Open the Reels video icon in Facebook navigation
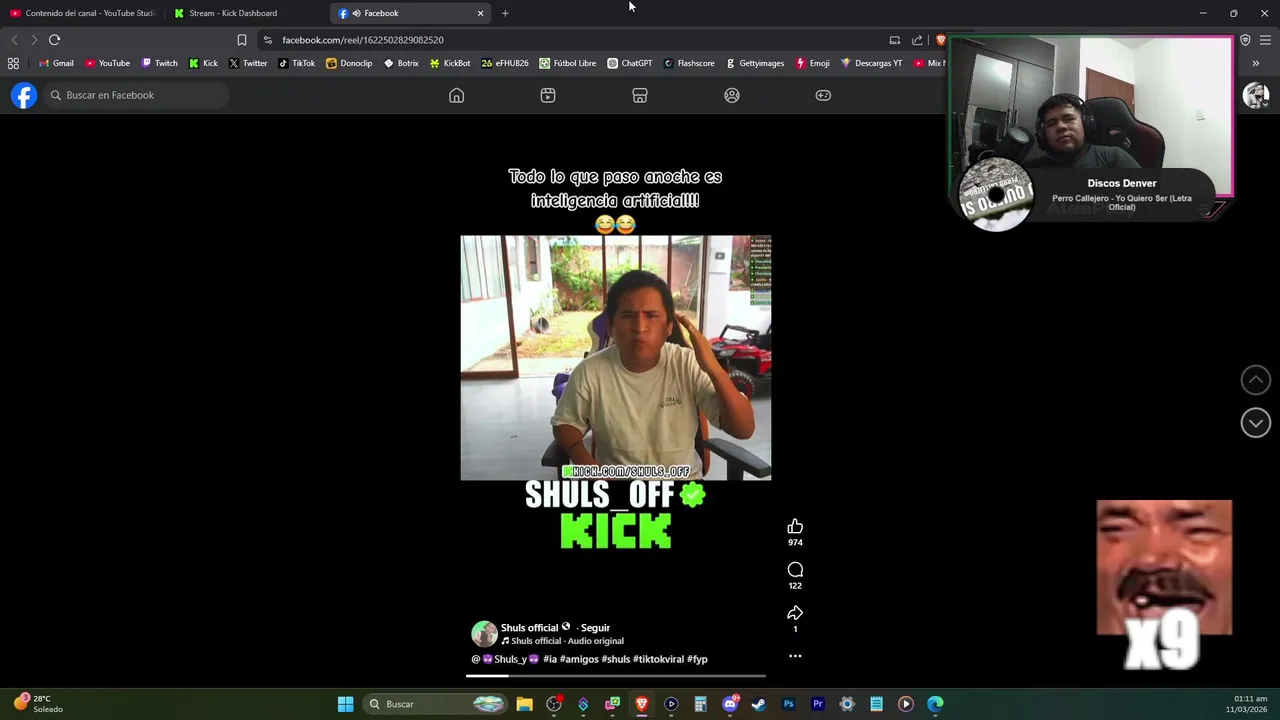Image resolution: width=1280 pixels, height=720 pixels. (x=548, y=95)
